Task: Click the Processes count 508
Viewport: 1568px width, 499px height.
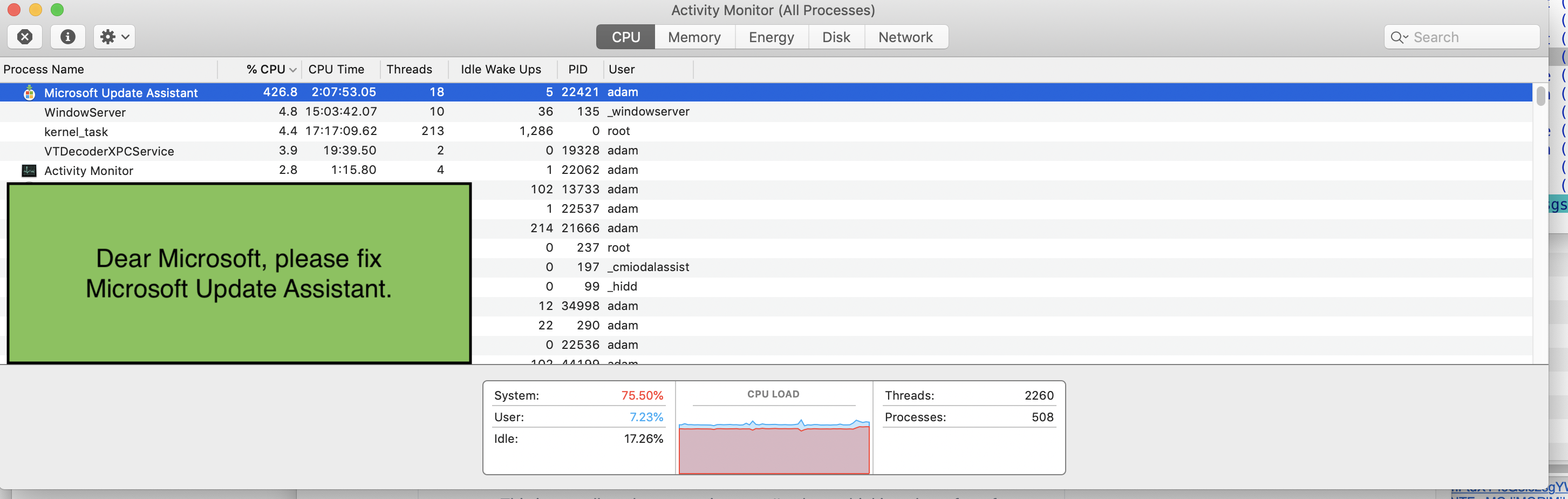Action: (x=1042, y=417)
